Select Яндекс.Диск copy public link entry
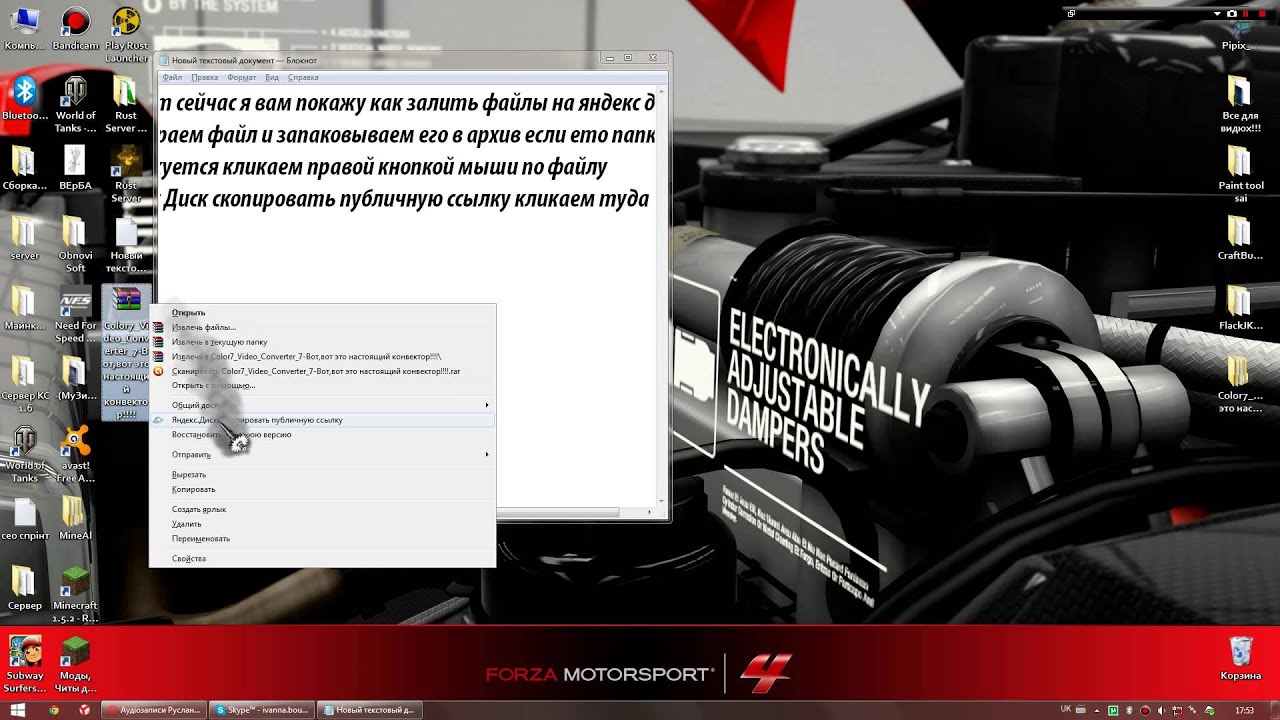The height and width of the screenshot is (720, 1280). [x=322, y=420]
